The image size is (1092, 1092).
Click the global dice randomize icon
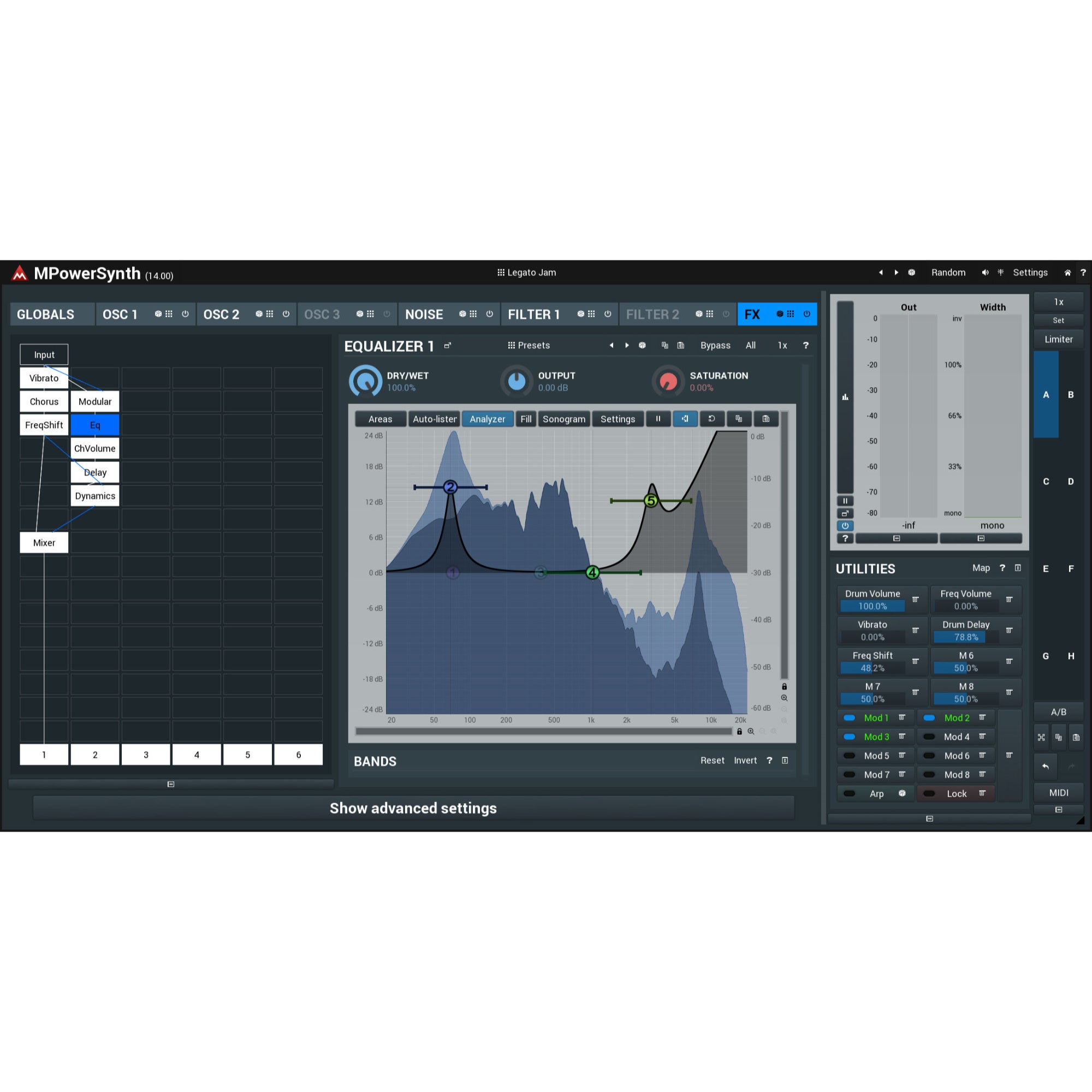pyautogui.click(x=912, y=272)
